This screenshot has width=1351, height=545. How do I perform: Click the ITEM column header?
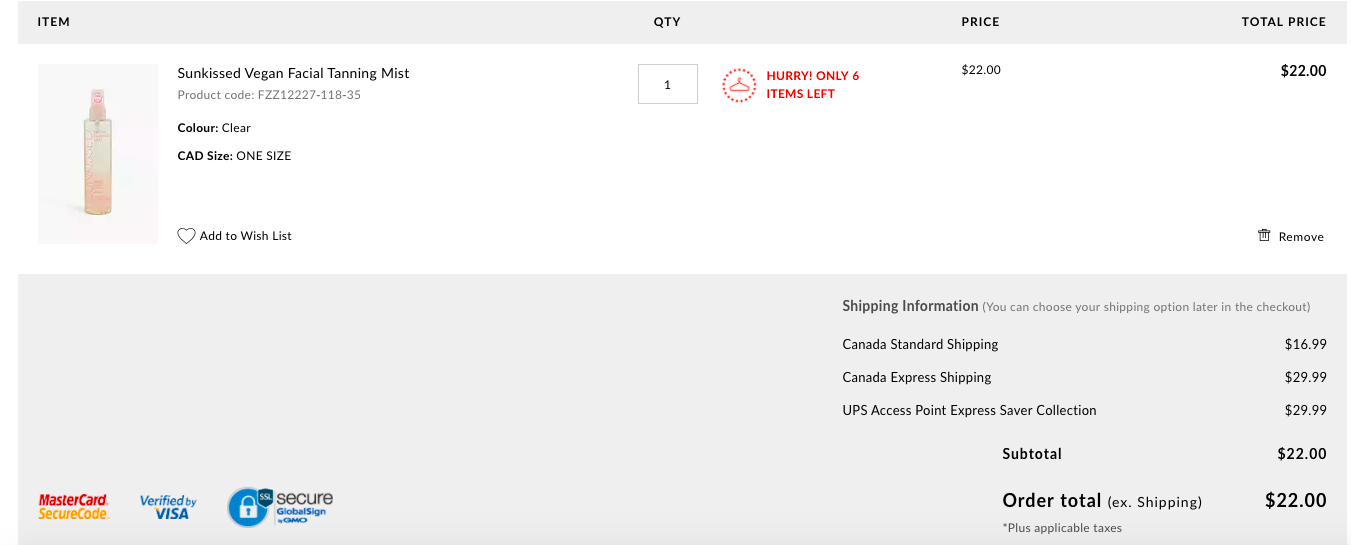[54, 21]
